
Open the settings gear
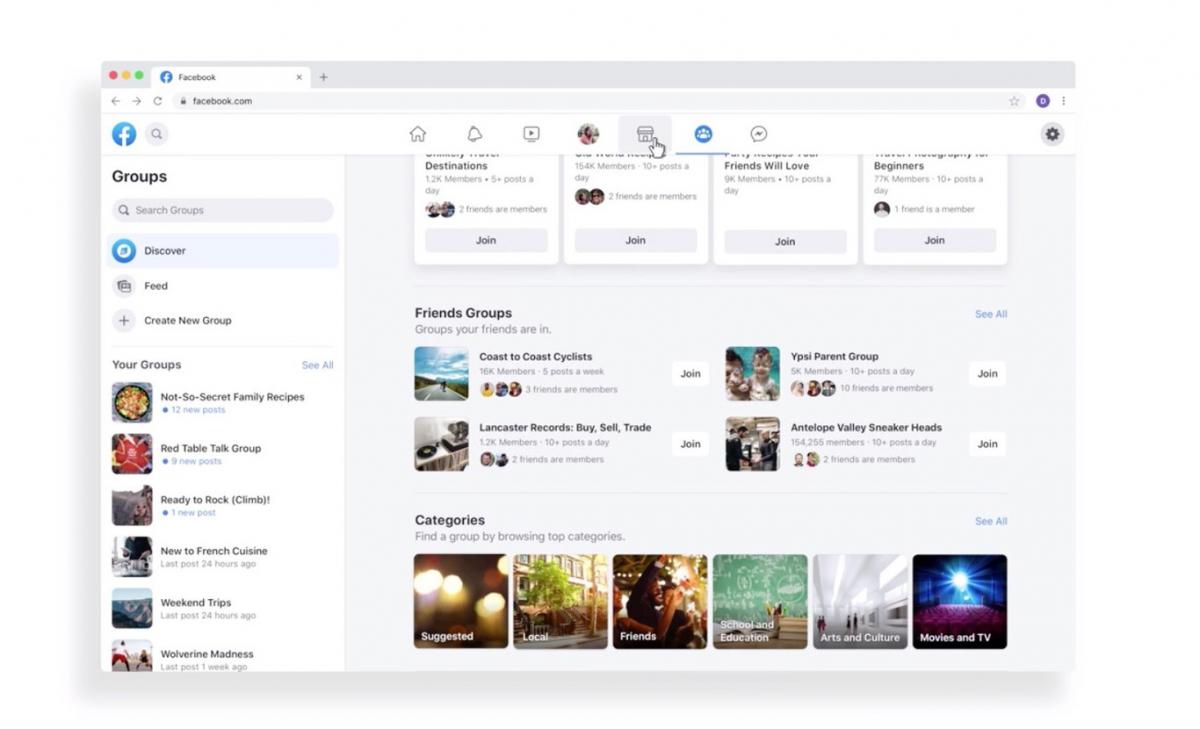(1052, 133)
